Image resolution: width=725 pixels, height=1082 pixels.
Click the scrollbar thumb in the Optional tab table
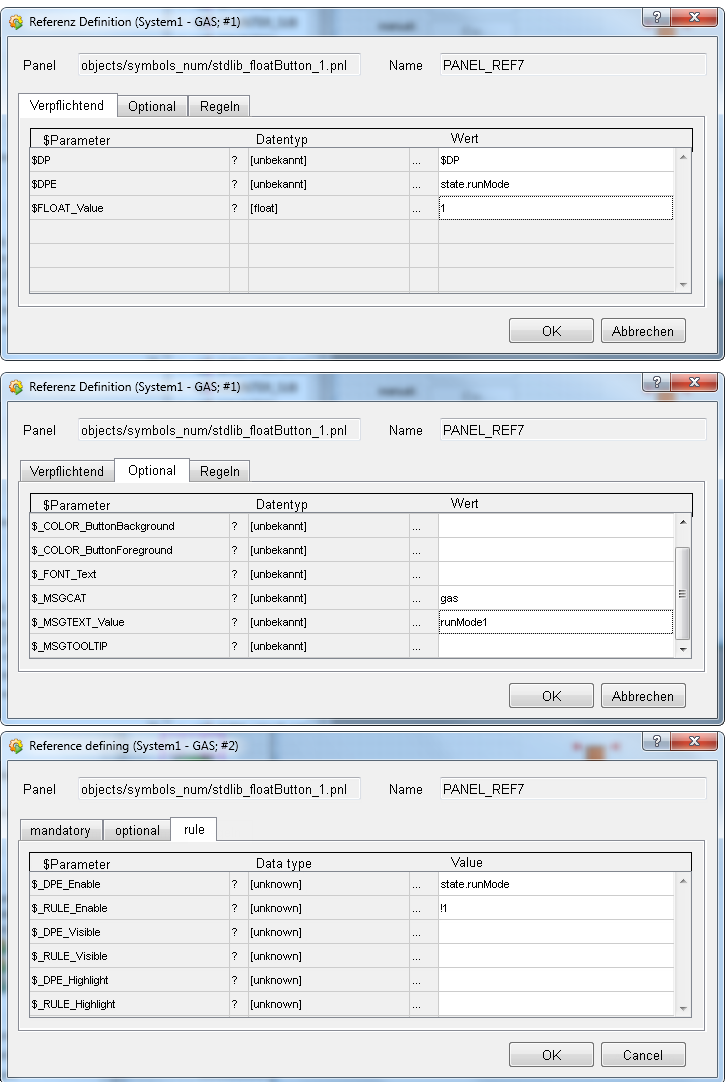(x=682, y=593)
